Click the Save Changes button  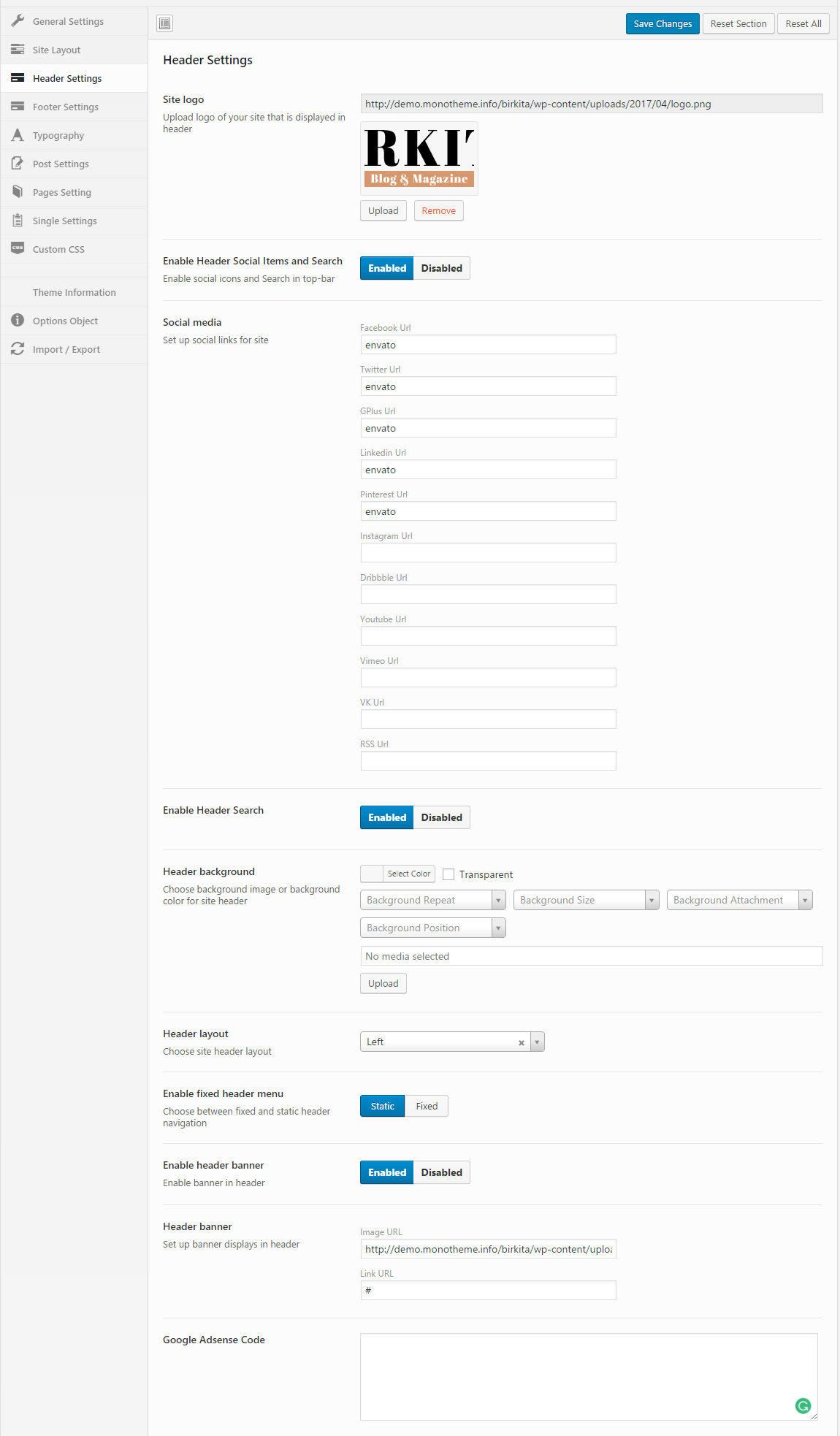click(663, 23)
